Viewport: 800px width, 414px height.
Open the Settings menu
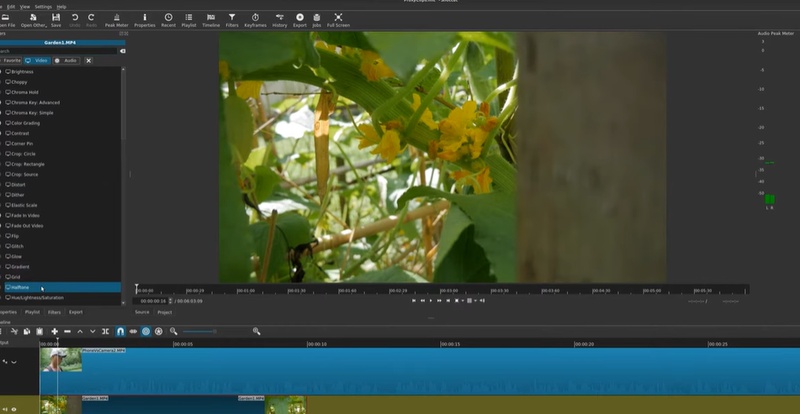(43, 7)
